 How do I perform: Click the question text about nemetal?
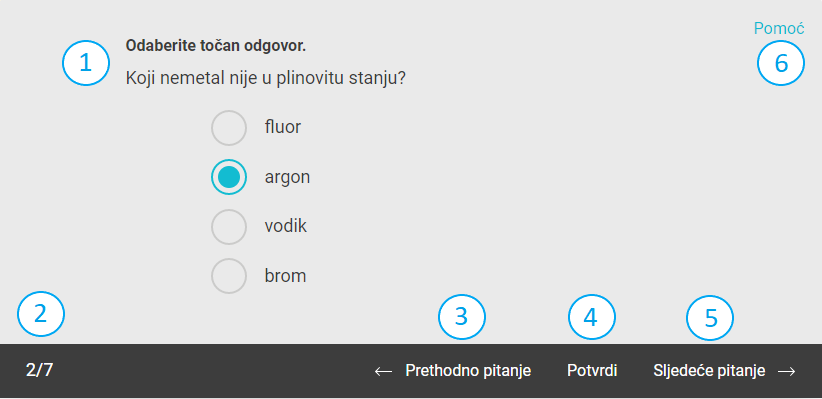(266, 79)
